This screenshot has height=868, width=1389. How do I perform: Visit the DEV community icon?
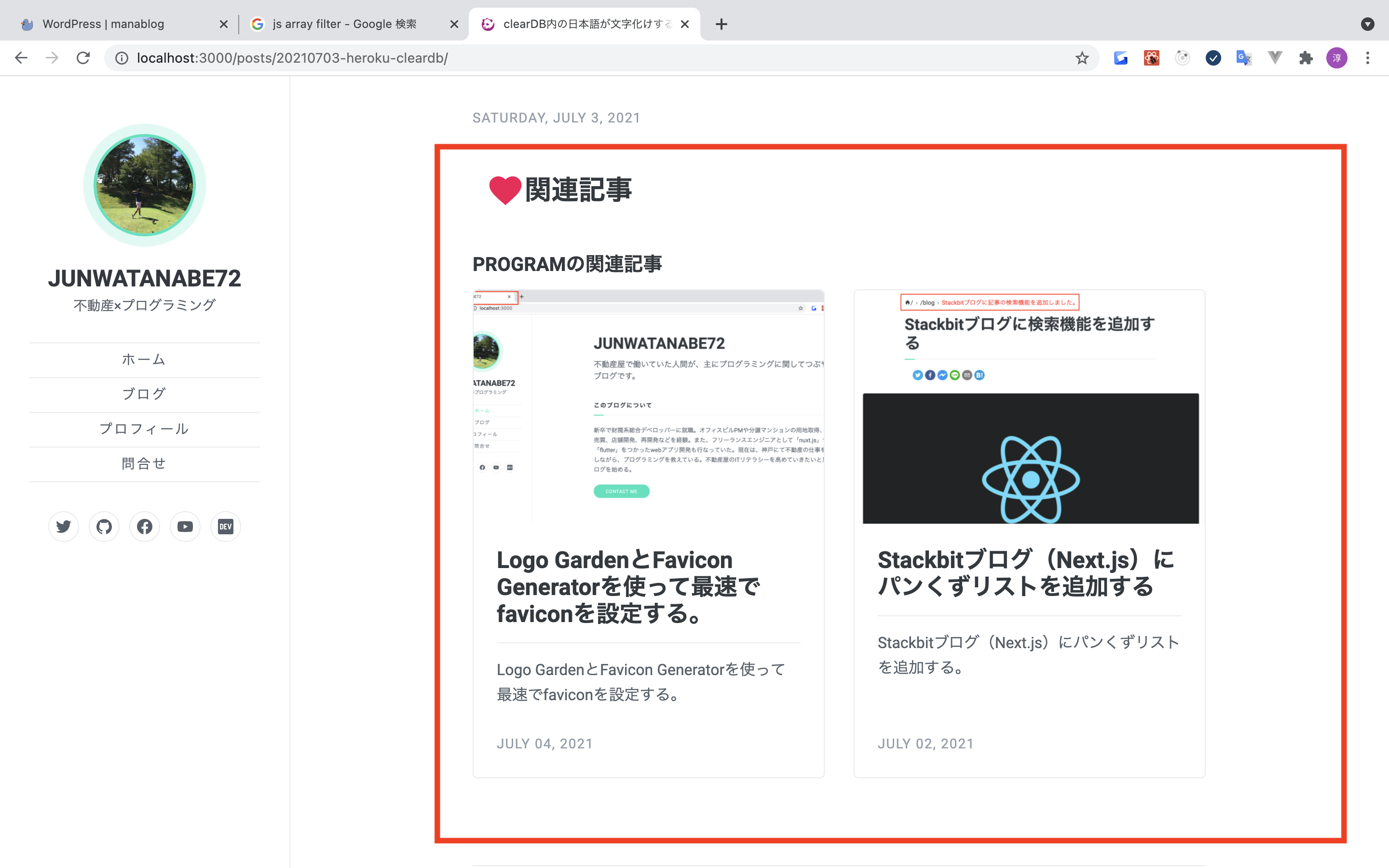coord(226,527)
